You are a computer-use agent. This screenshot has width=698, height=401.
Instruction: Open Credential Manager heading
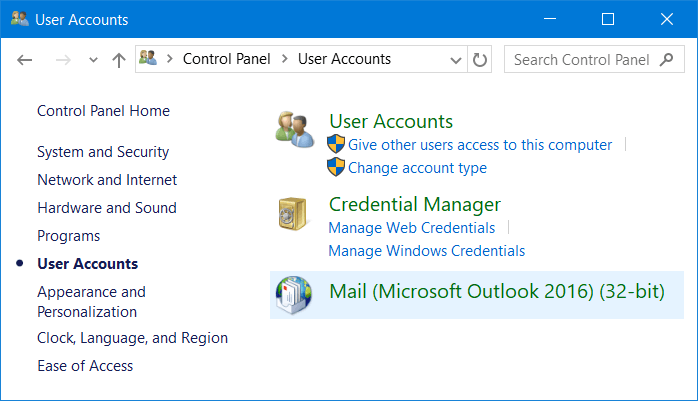coord(415,204)
